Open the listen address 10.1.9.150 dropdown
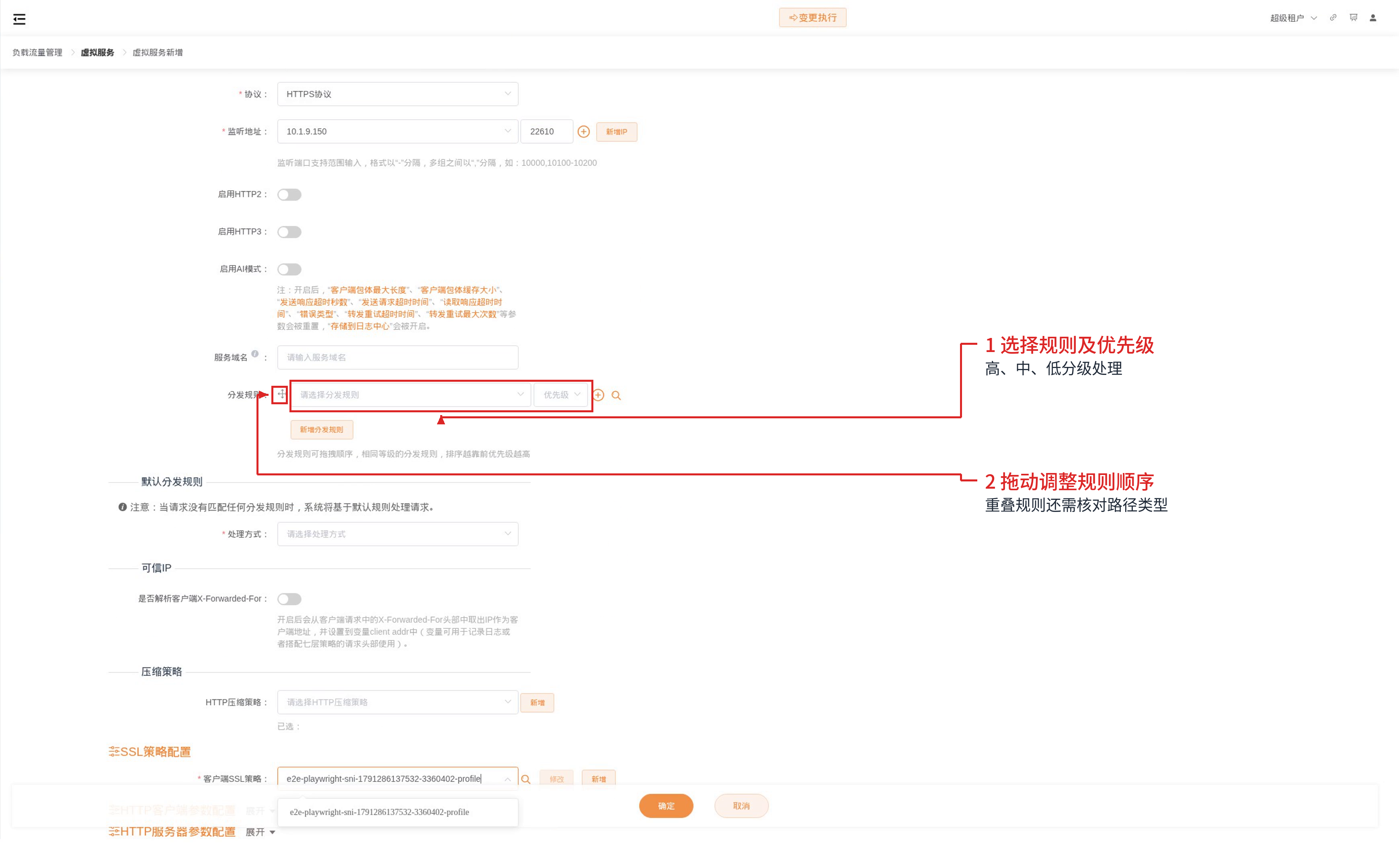 pyautogui.click(x=398, y=131)
